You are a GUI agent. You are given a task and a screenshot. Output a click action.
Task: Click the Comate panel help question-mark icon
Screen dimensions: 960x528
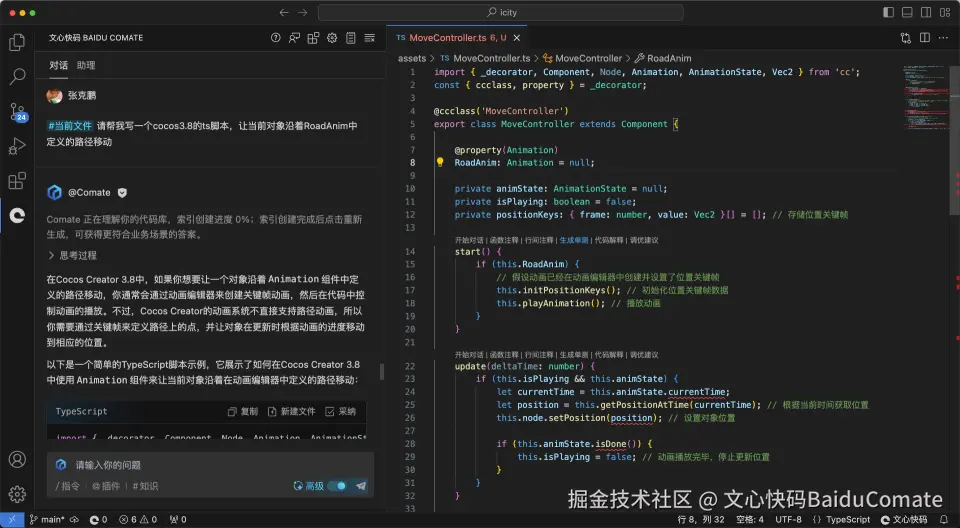(276, 38)
